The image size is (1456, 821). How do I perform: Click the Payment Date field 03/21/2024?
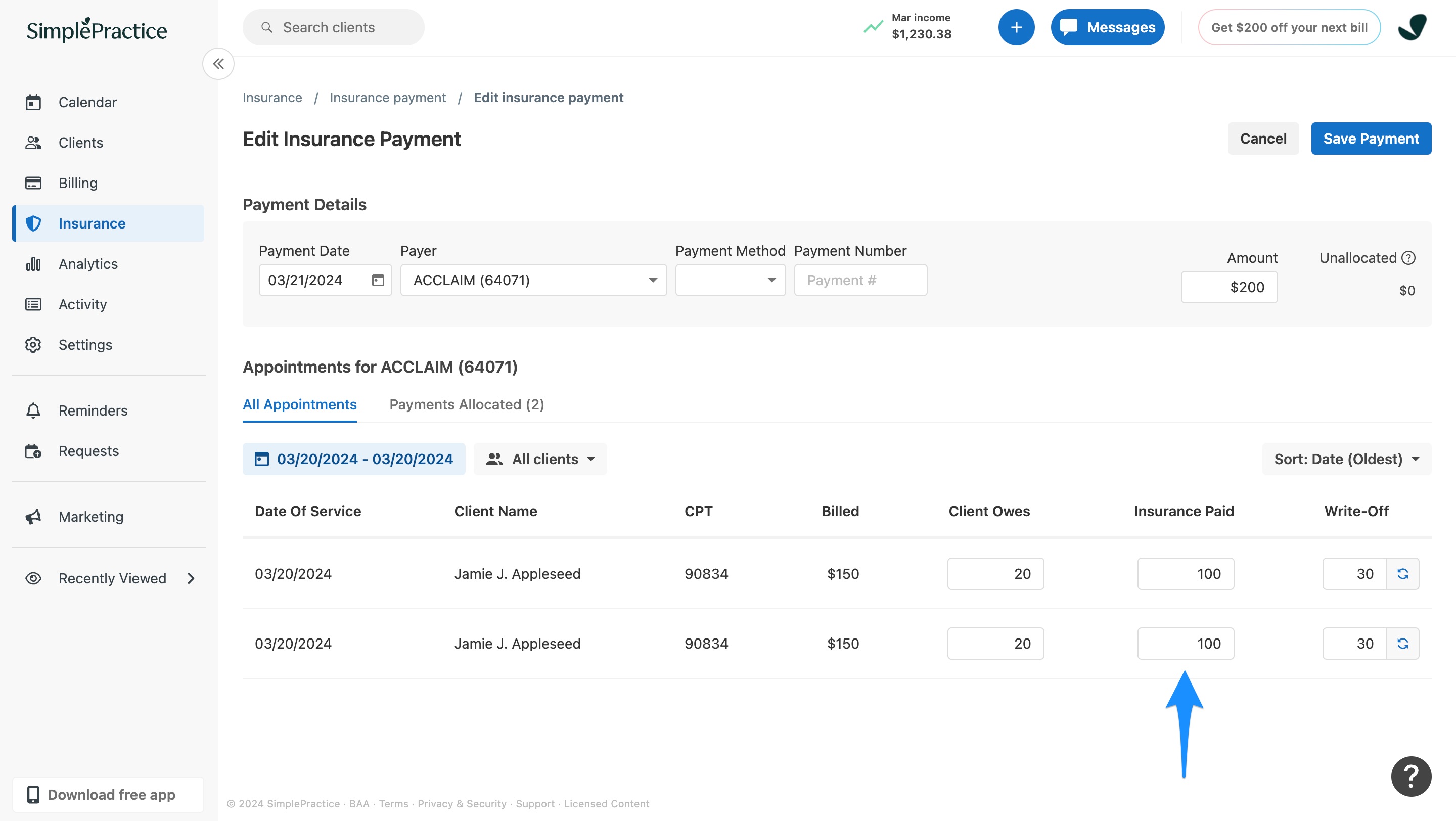point(325,280)
